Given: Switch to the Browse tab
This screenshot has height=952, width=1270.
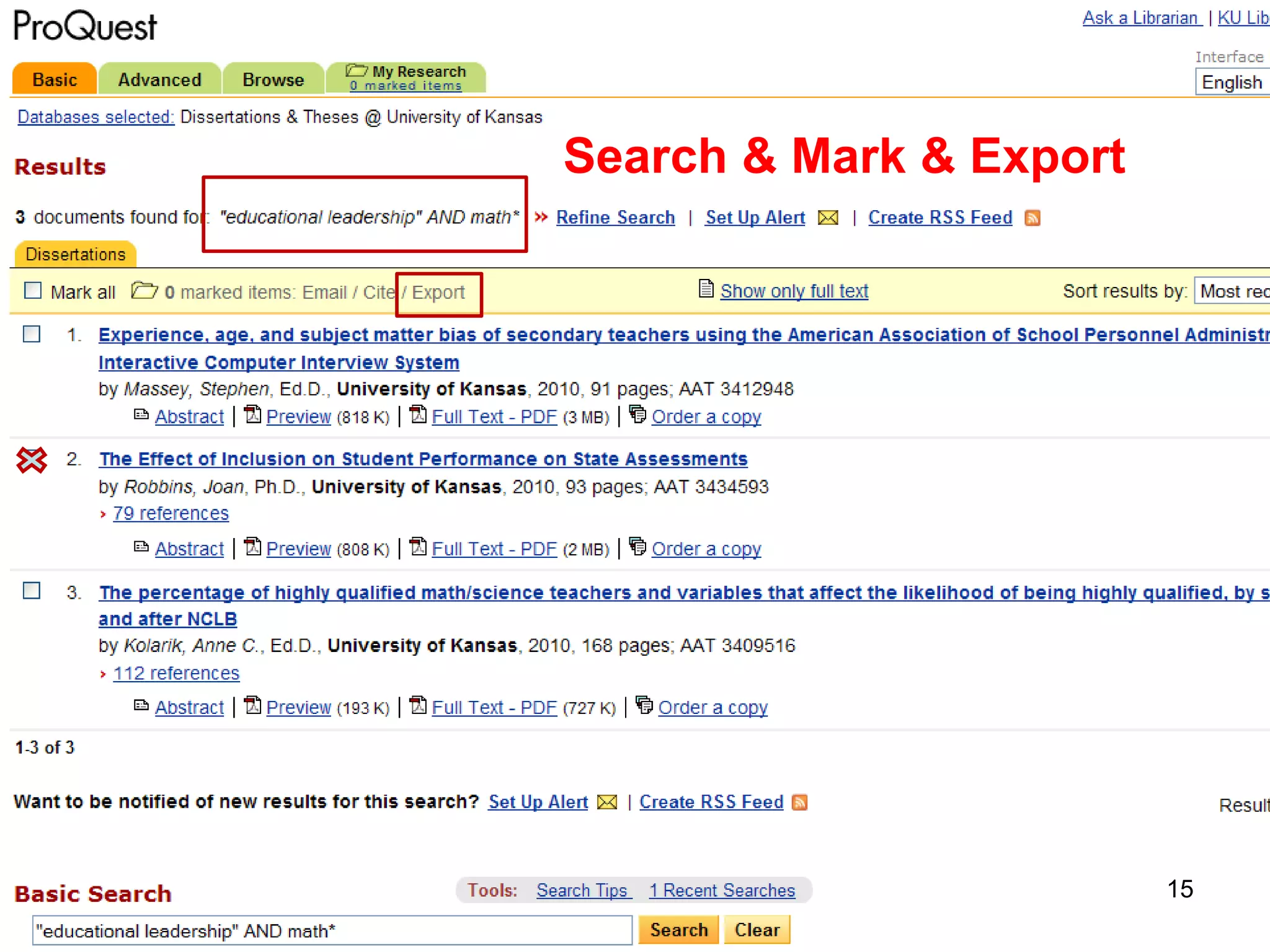Looking at the screenshot, I should point(273,79).
